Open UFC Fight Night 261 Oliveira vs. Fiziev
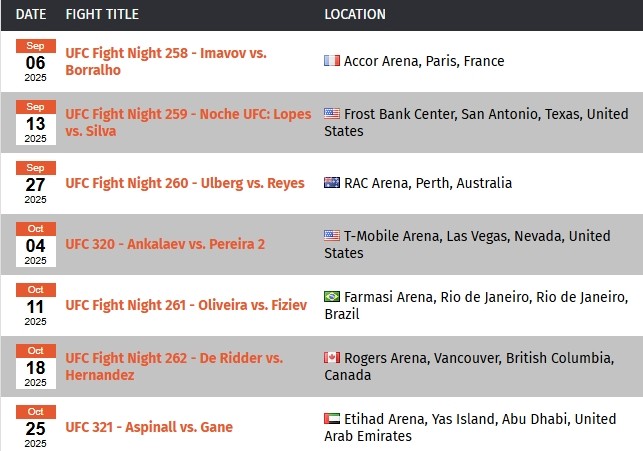643x451 pixels. point(186,305)
